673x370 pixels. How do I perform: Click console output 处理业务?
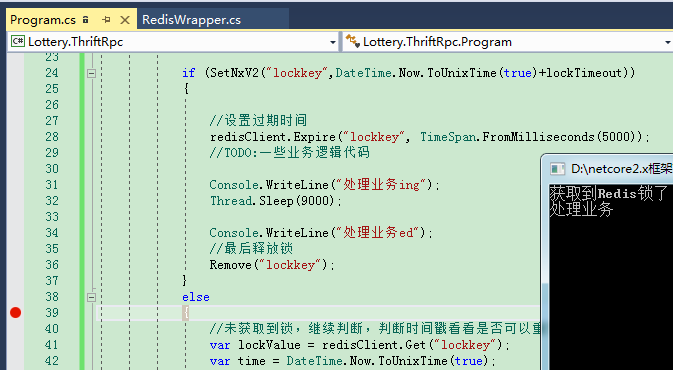[581, 209]
